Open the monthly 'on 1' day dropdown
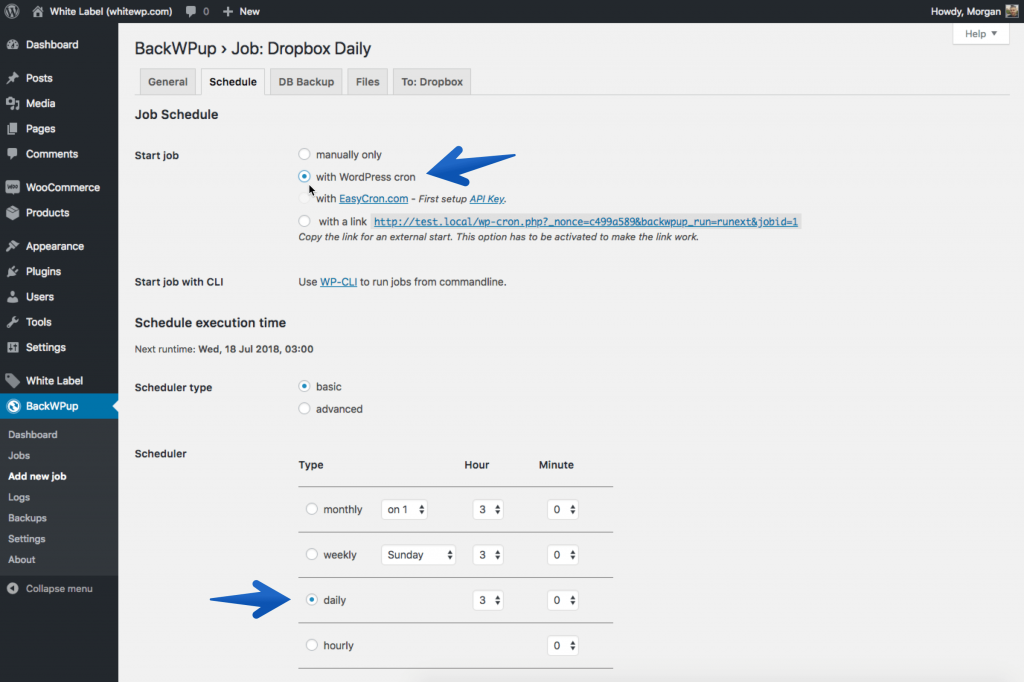 (x=405, y=509)
